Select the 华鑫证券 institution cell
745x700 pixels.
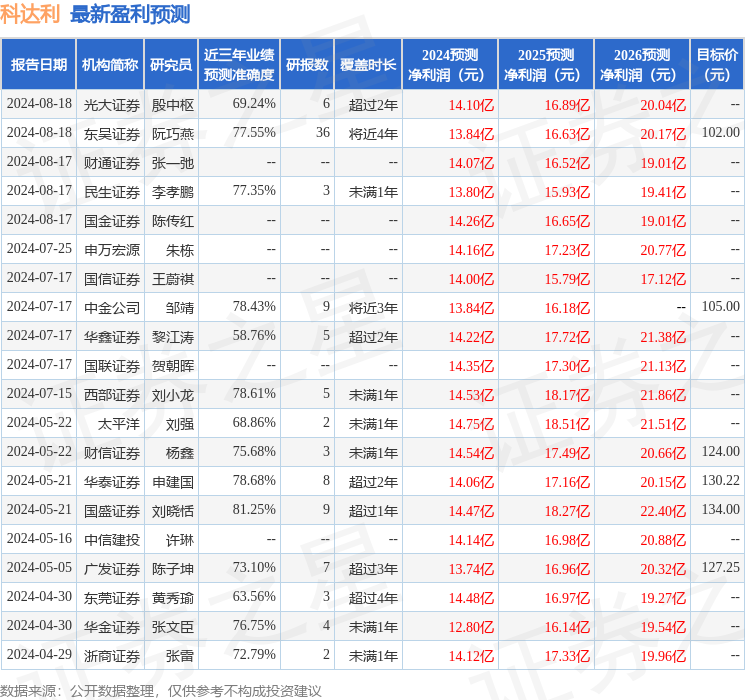pyautogui.click(x=112, y=337)
